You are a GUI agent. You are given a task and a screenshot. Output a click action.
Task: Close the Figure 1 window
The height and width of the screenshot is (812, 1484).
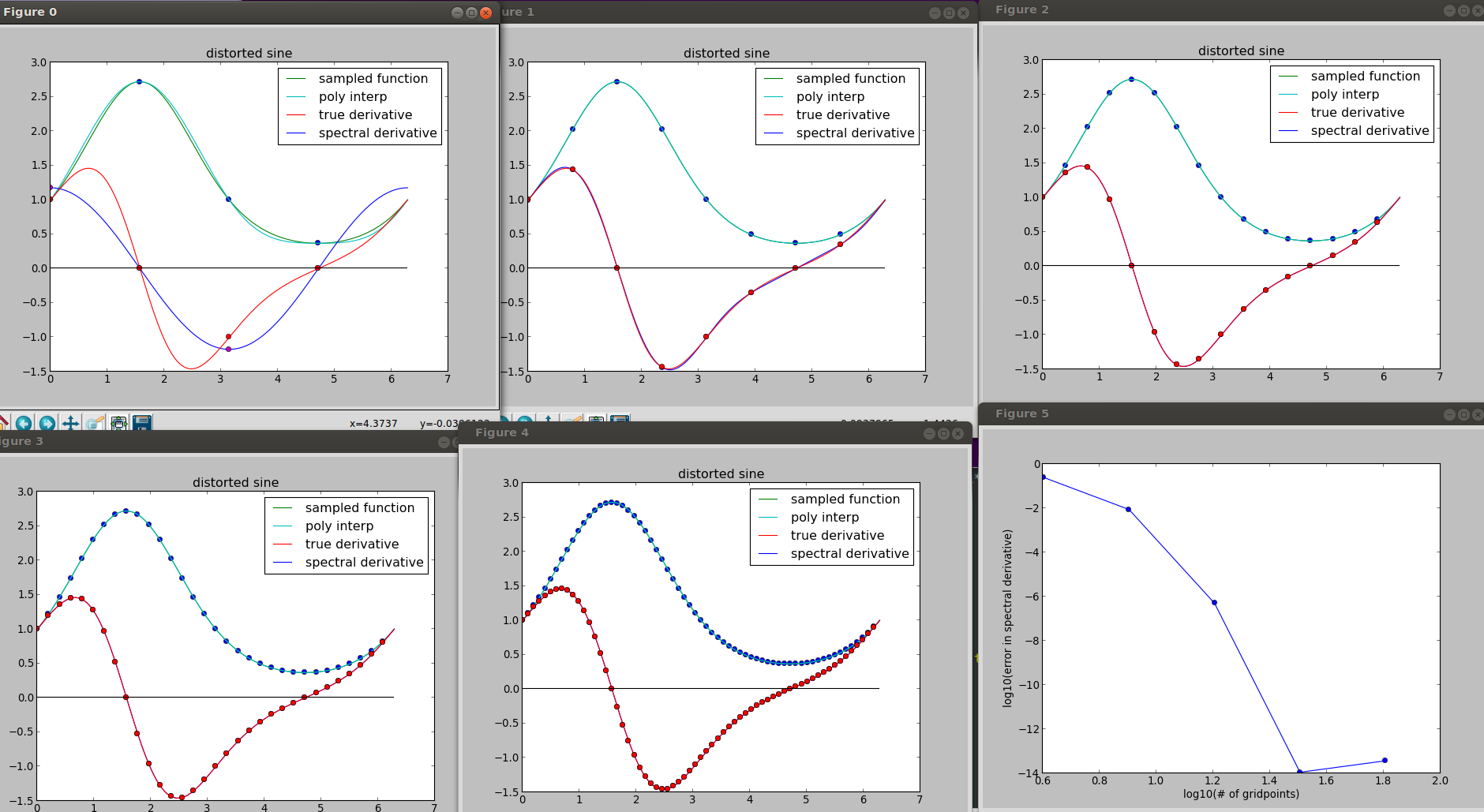(x=963, y=13)
